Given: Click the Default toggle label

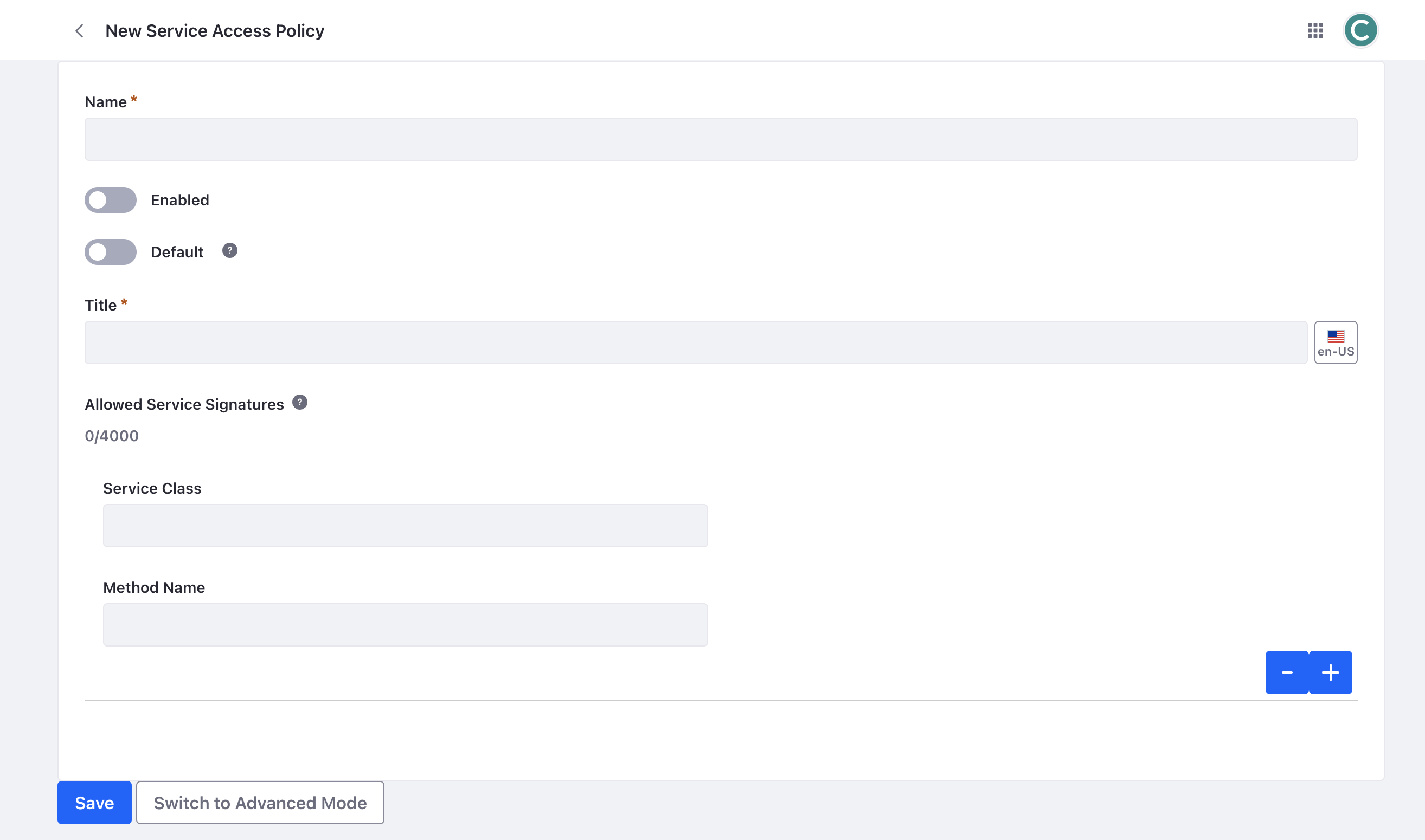Looking at the screenshot, I should click(177, 252).
